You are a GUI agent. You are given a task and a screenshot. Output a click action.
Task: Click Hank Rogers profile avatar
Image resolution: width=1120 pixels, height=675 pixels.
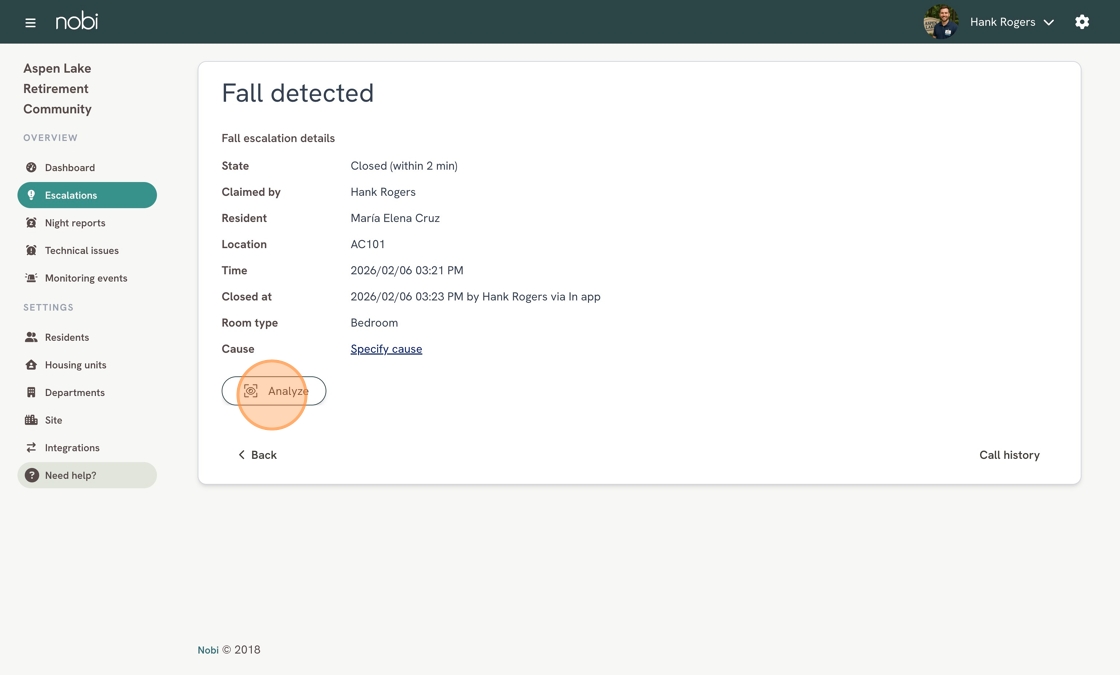(x=940, y=22)
